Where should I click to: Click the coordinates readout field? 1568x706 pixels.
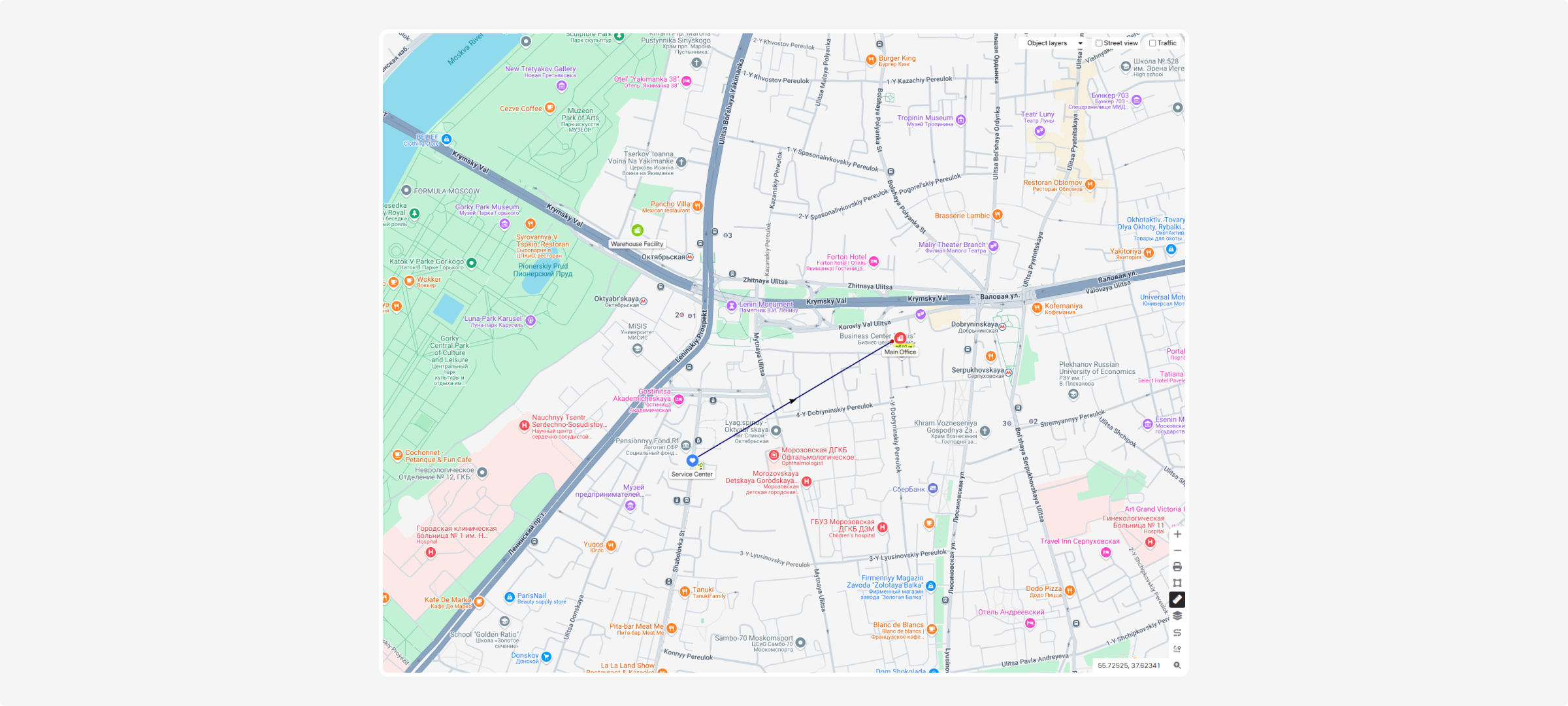tap(1129, 665)
